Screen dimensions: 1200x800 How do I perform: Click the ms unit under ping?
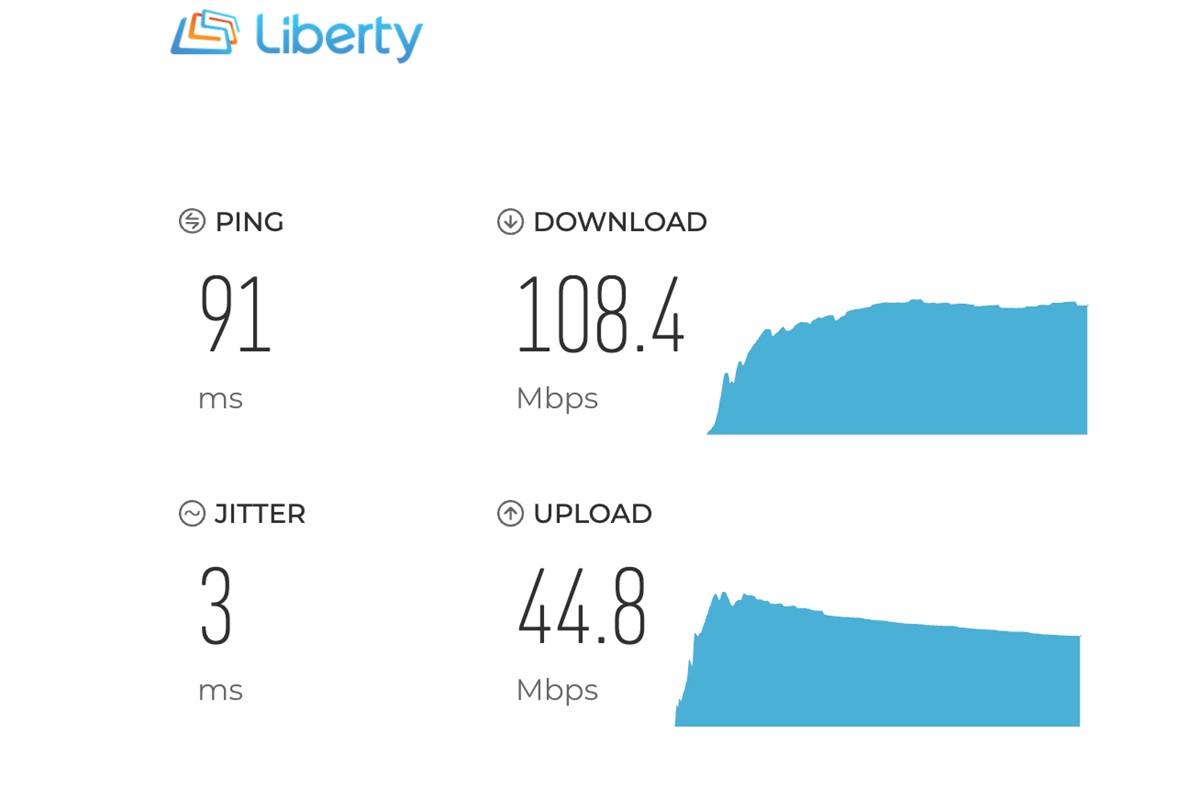point(220,400)
